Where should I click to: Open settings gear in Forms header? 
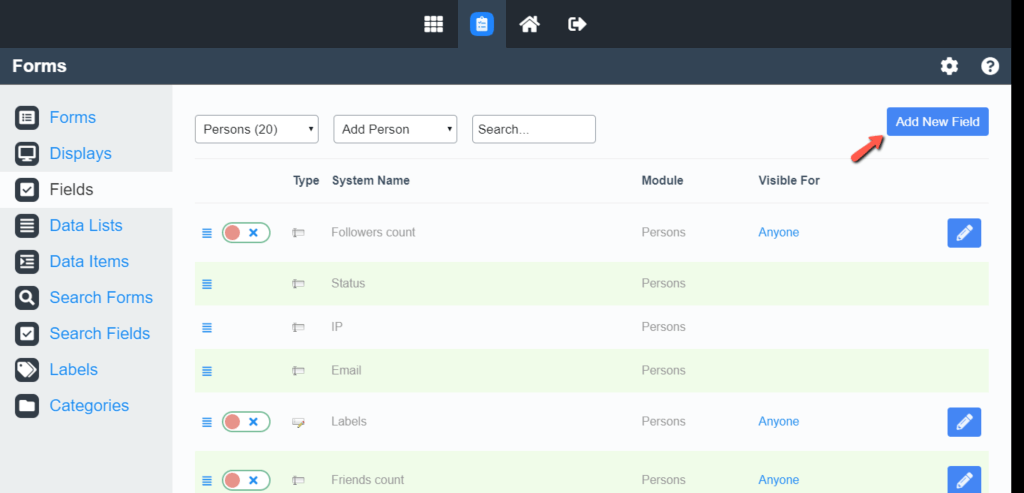click(949, 66)
